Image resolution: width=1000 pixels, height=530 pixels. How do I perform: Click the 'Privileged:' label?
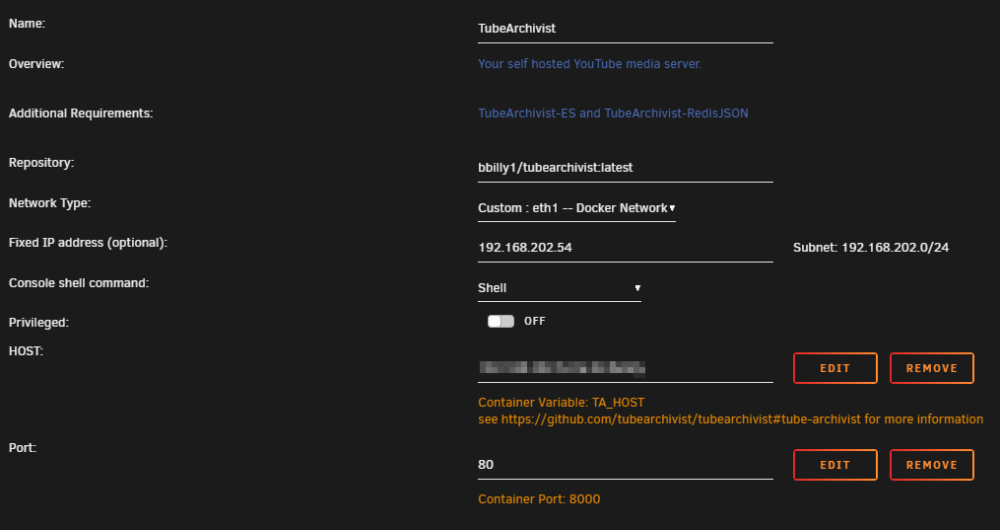(x=39, y=323)
